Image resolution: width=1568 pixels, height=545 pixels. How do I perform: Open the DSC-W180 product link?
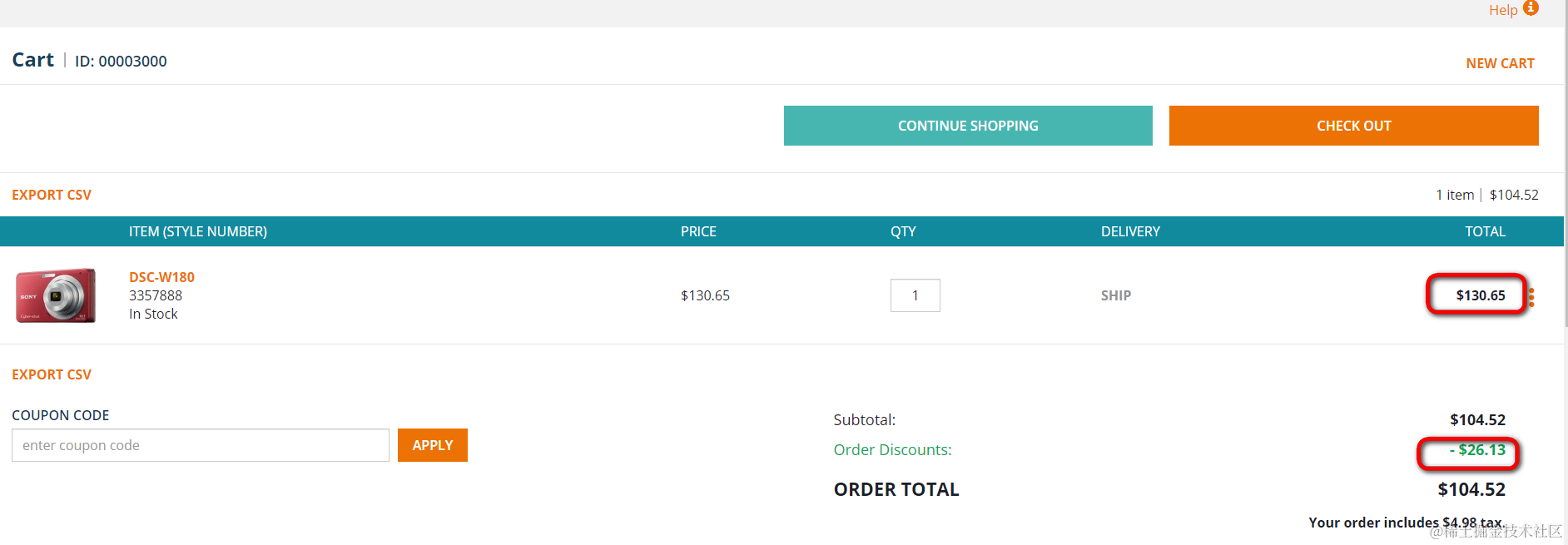[161, 277]
